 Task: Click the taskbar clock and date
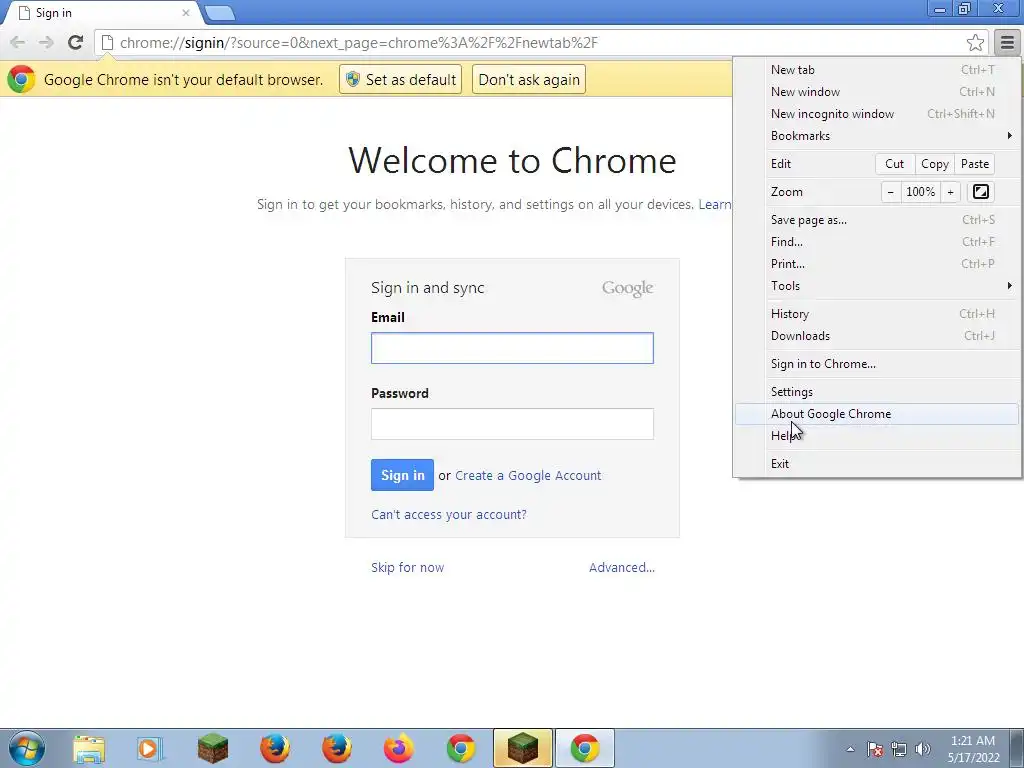(x=973, y=749)
